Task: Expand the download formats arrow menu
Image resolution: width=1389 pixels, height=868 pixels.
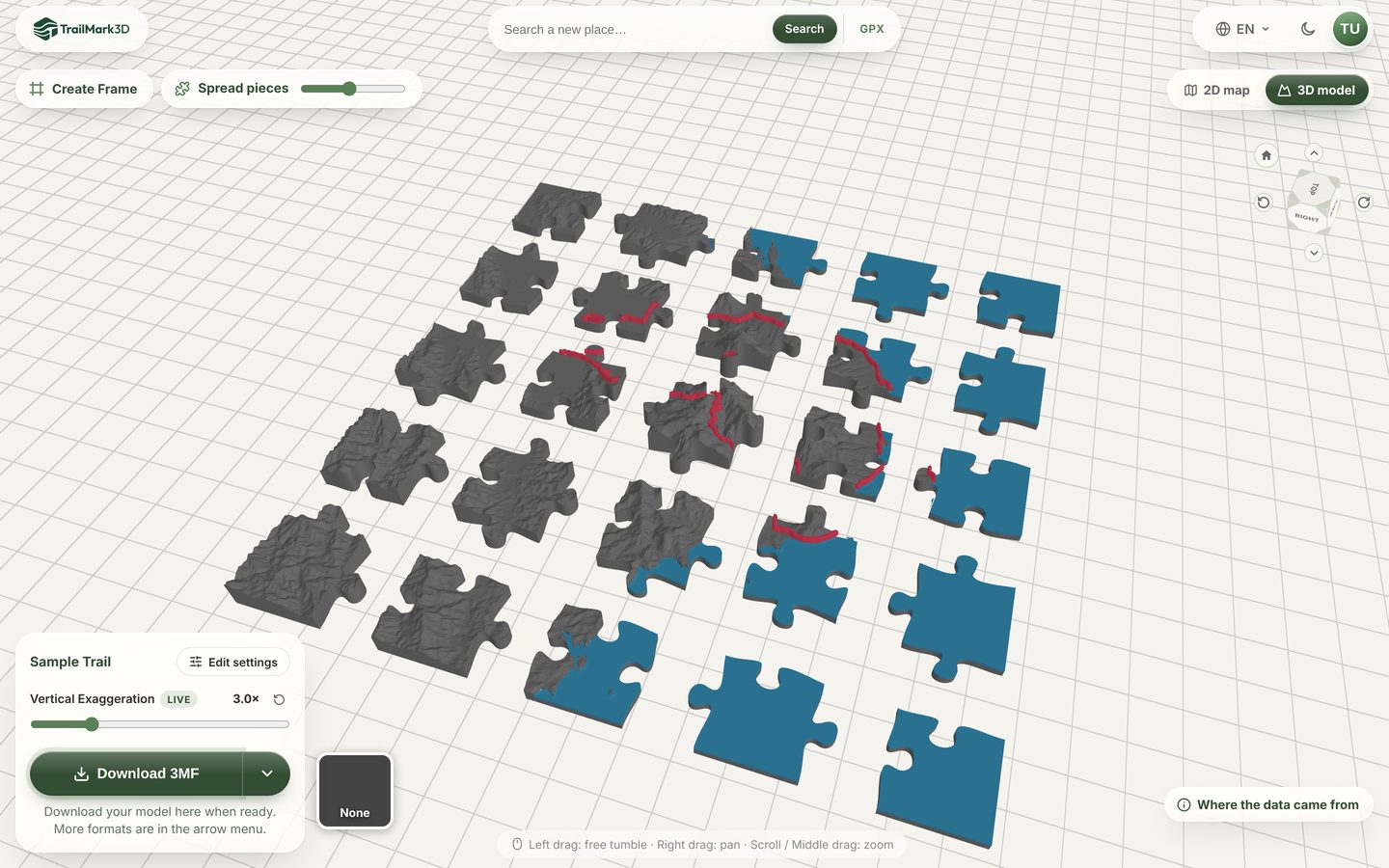Action: (x=267, y=773)
